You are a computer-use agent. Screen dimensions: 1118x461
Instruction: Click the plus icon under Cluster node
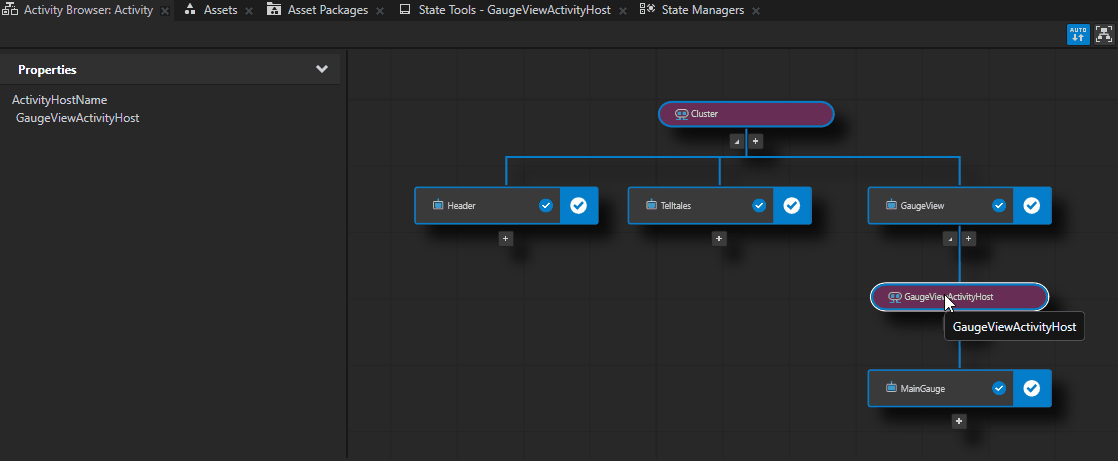tap(756, 141)
